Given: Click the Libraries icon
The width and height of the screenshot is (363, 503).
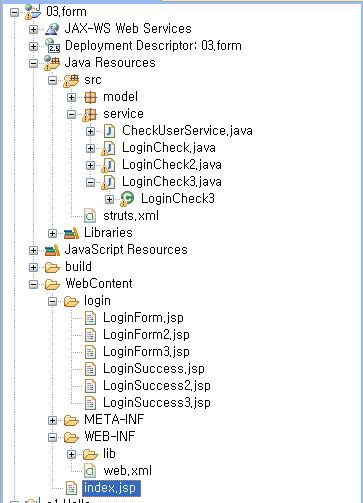Looking at the screenshot, I should click(x=71, y=233).
